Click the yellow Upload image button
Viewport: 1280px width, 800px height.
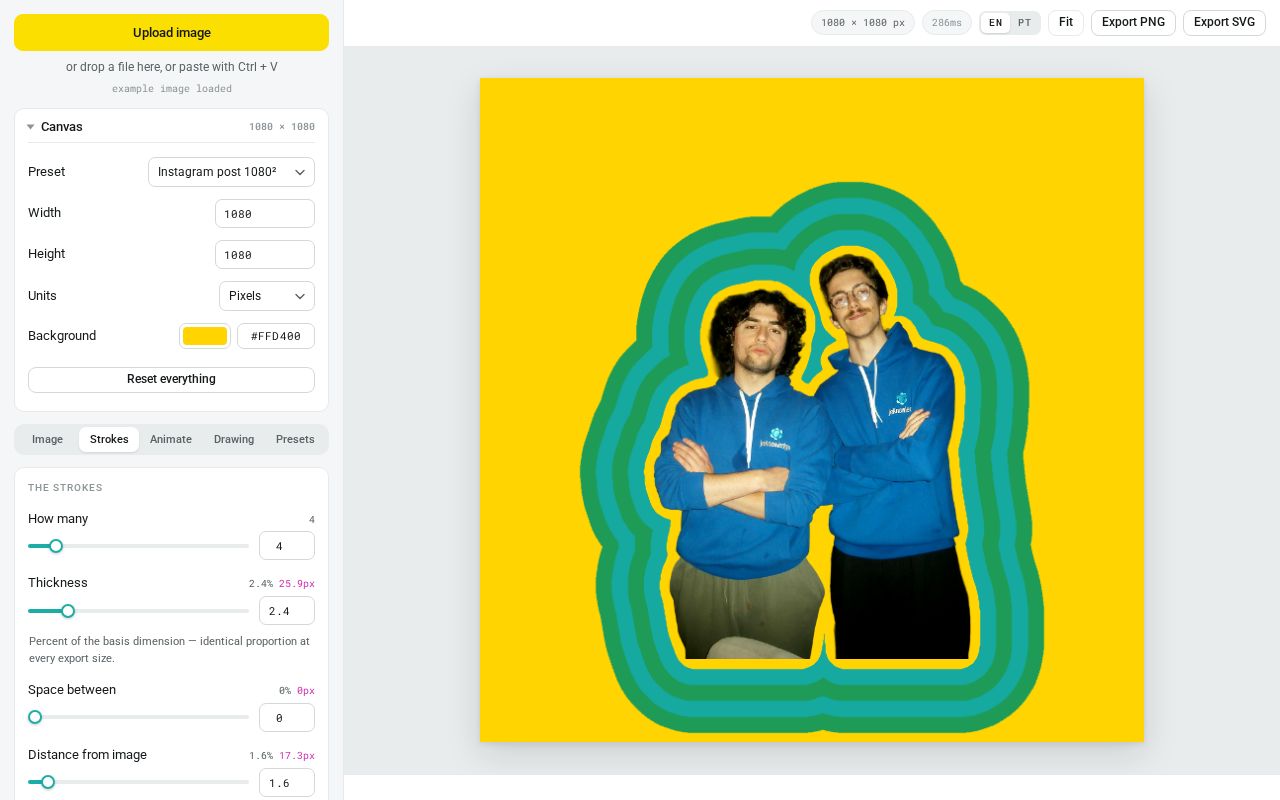point(171,32)
